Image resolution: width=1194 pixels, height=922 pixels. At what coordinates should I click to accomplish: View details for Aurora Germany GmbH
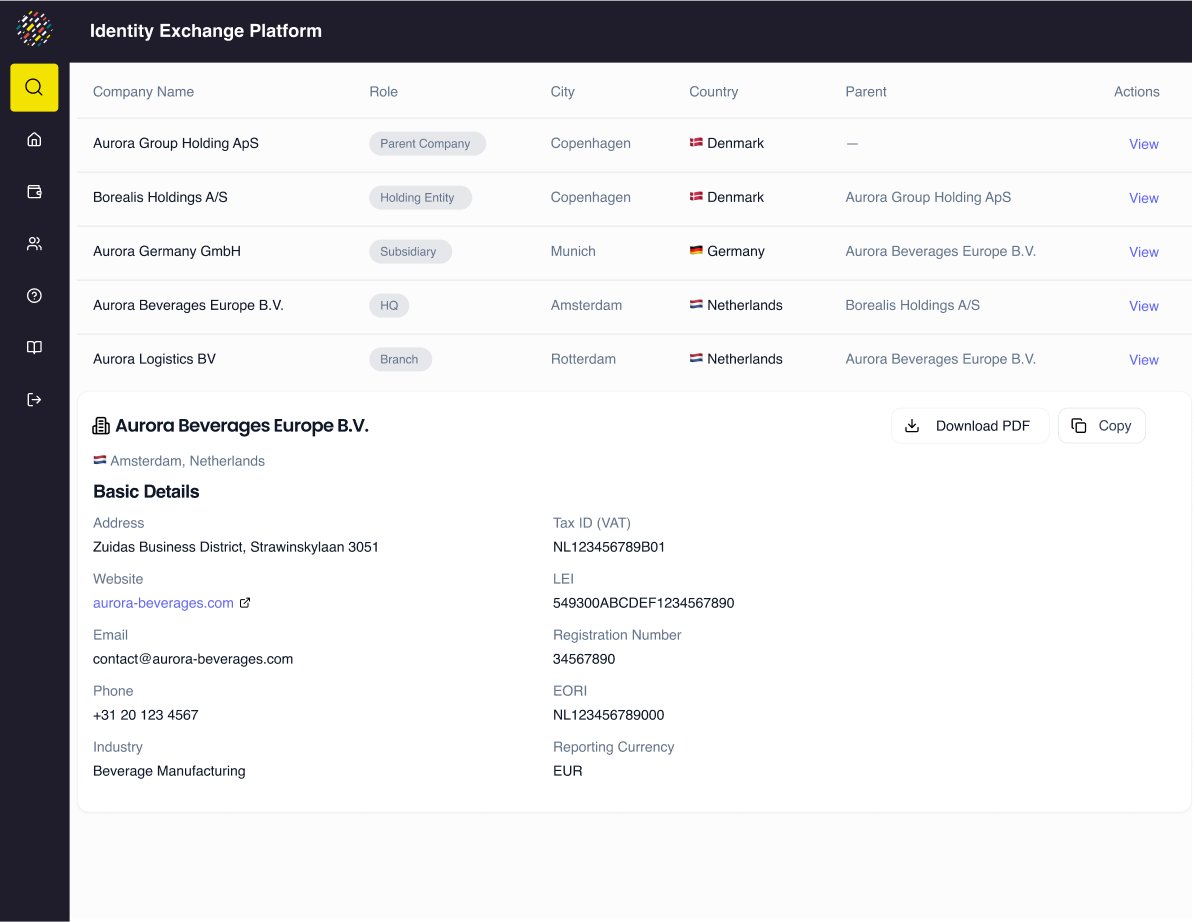(x=1143, y=252)
